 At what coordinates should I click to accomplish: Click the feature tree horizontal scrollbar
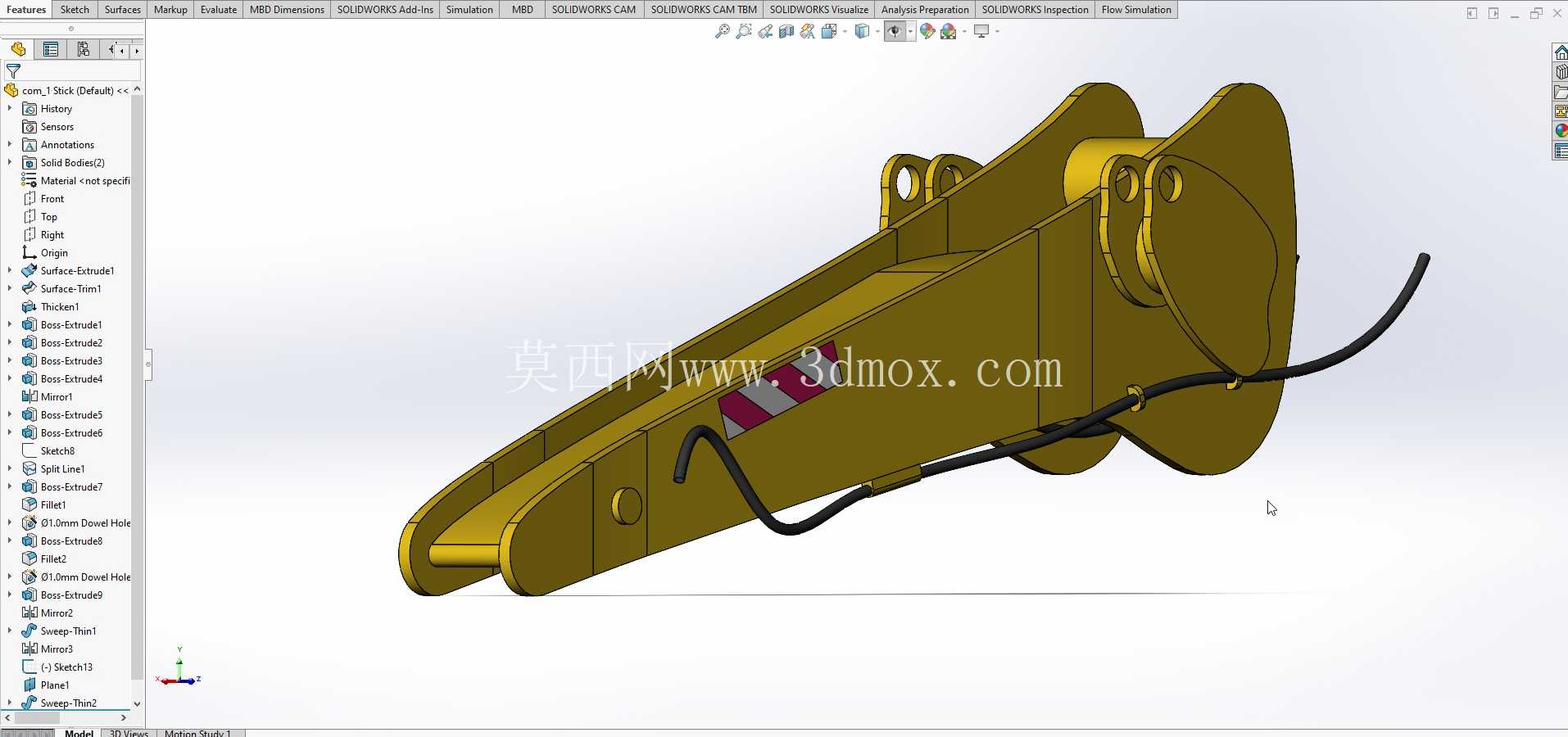37,718
